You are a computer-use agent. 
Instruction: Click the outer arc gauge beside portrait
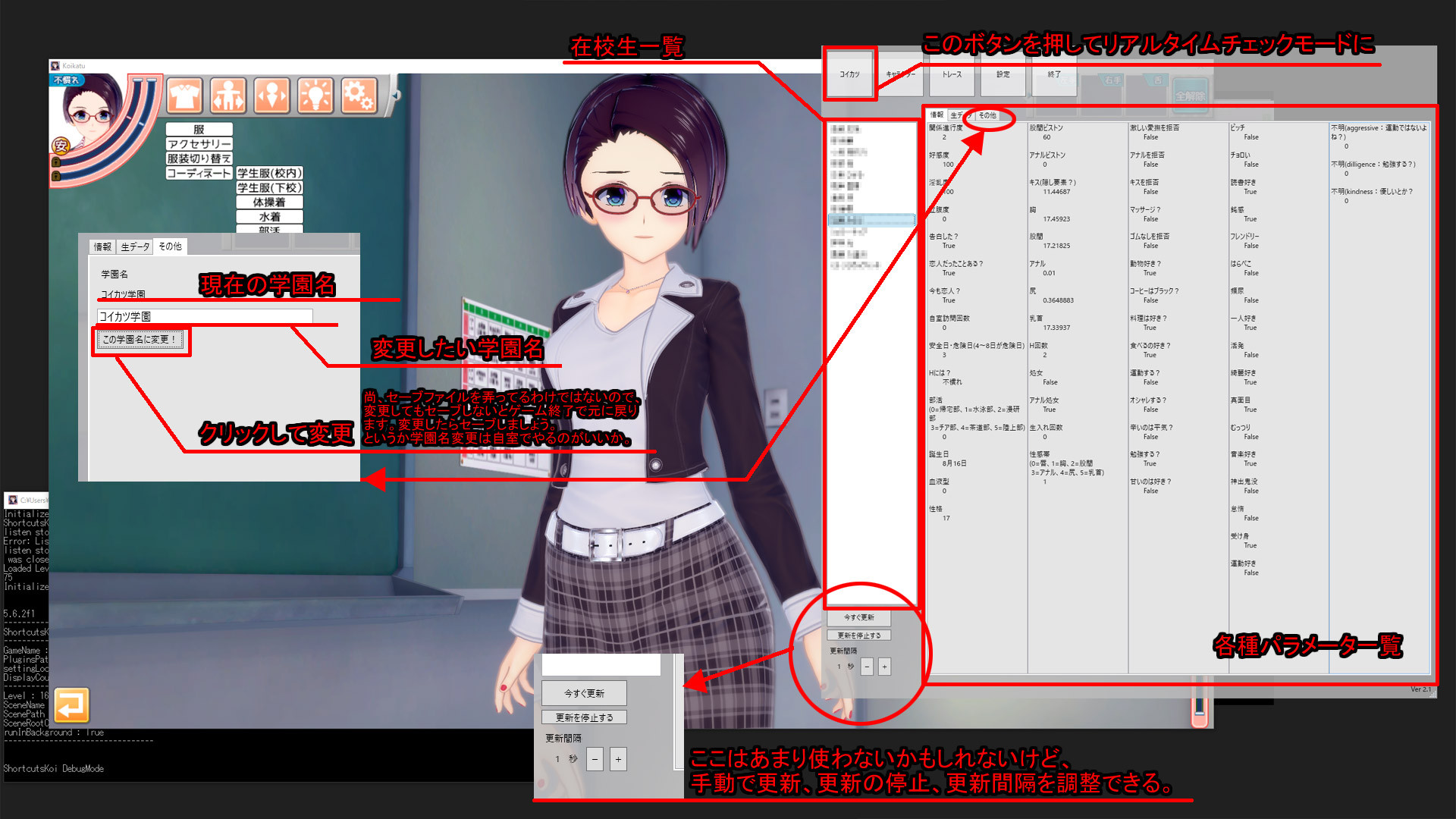click(x=148, y=125)
